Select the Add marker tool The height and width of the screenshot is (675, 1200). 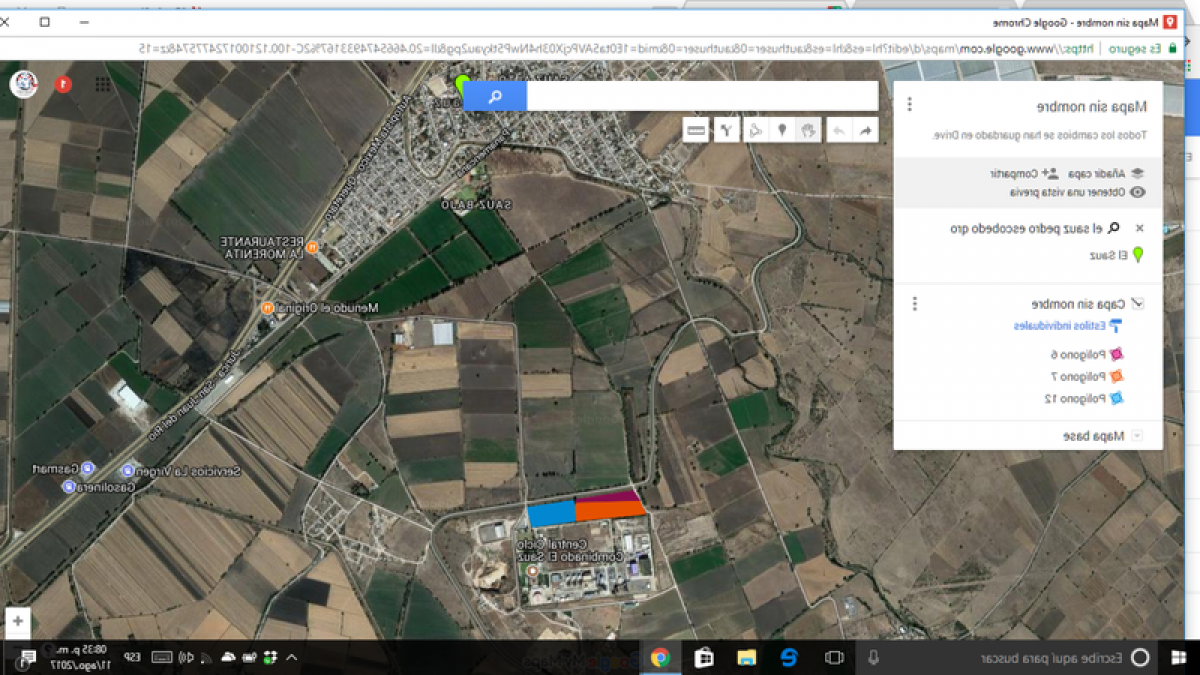point(783,130)
